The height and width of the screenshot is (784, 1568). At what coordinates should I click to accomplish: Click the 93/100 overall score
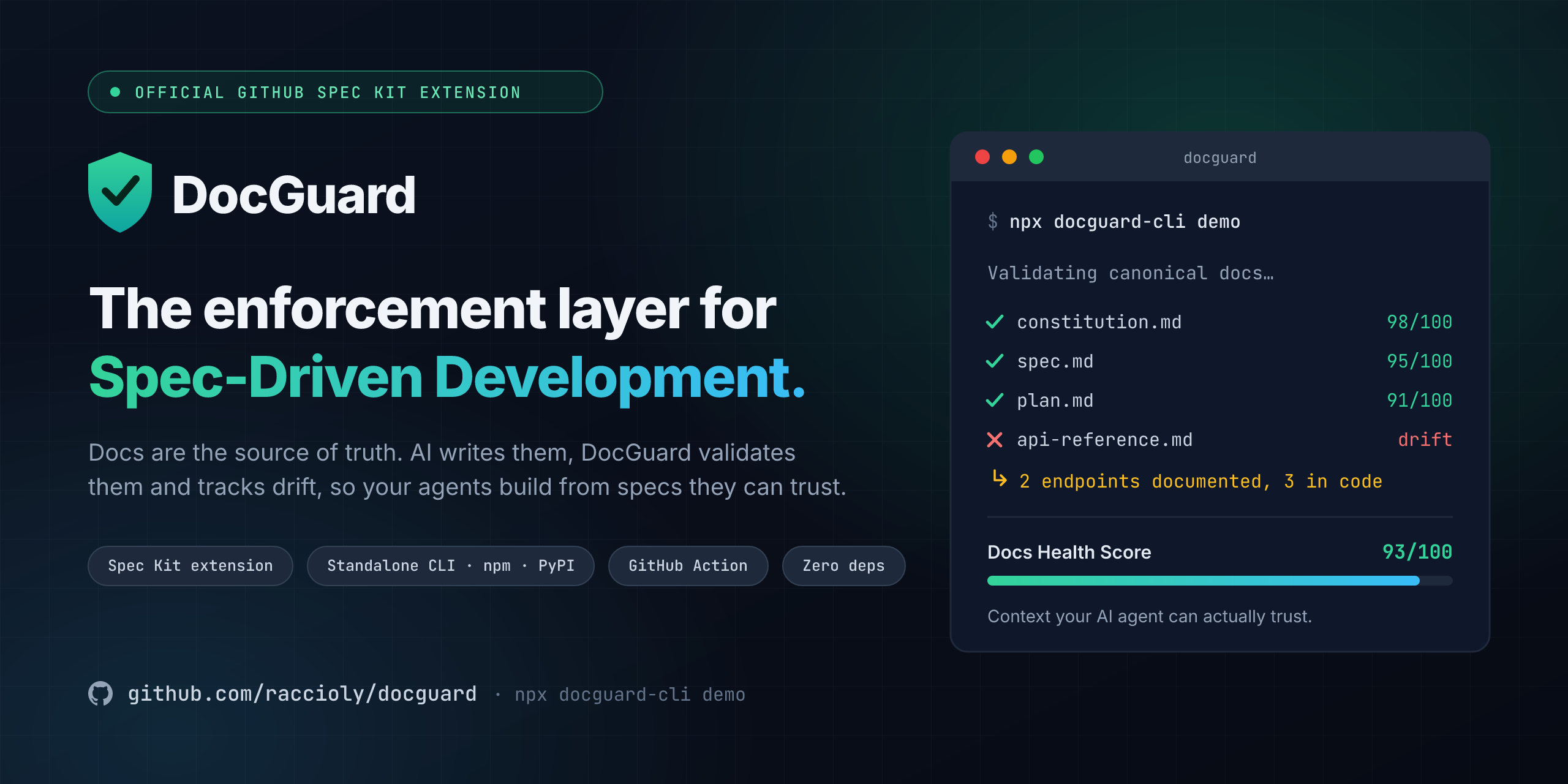[x=1417, y=552]
